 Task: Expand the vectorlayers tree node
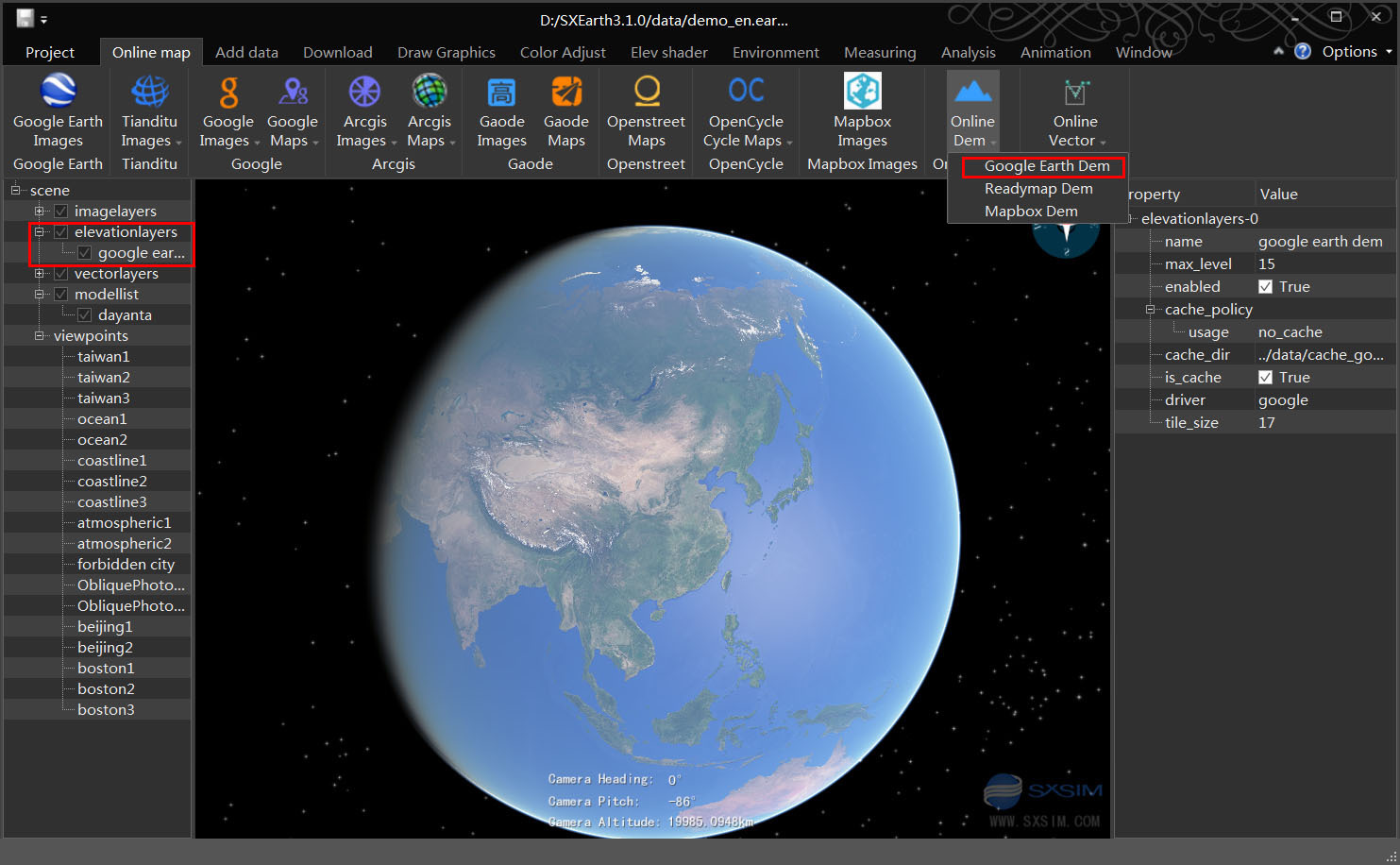pyautogui.click(x=40, y=274)
